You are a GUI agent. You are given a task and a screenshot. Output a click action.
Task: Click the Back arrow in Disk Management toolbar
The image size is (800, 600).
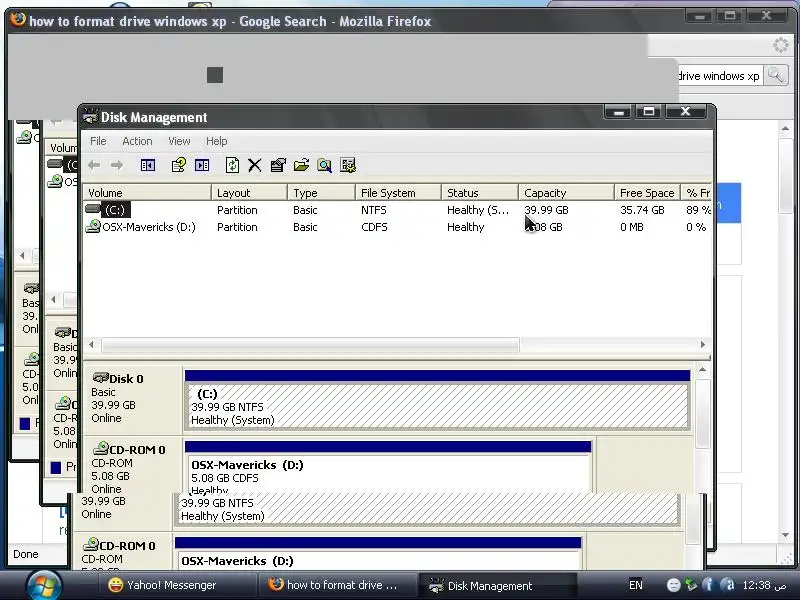click(94, 165)
